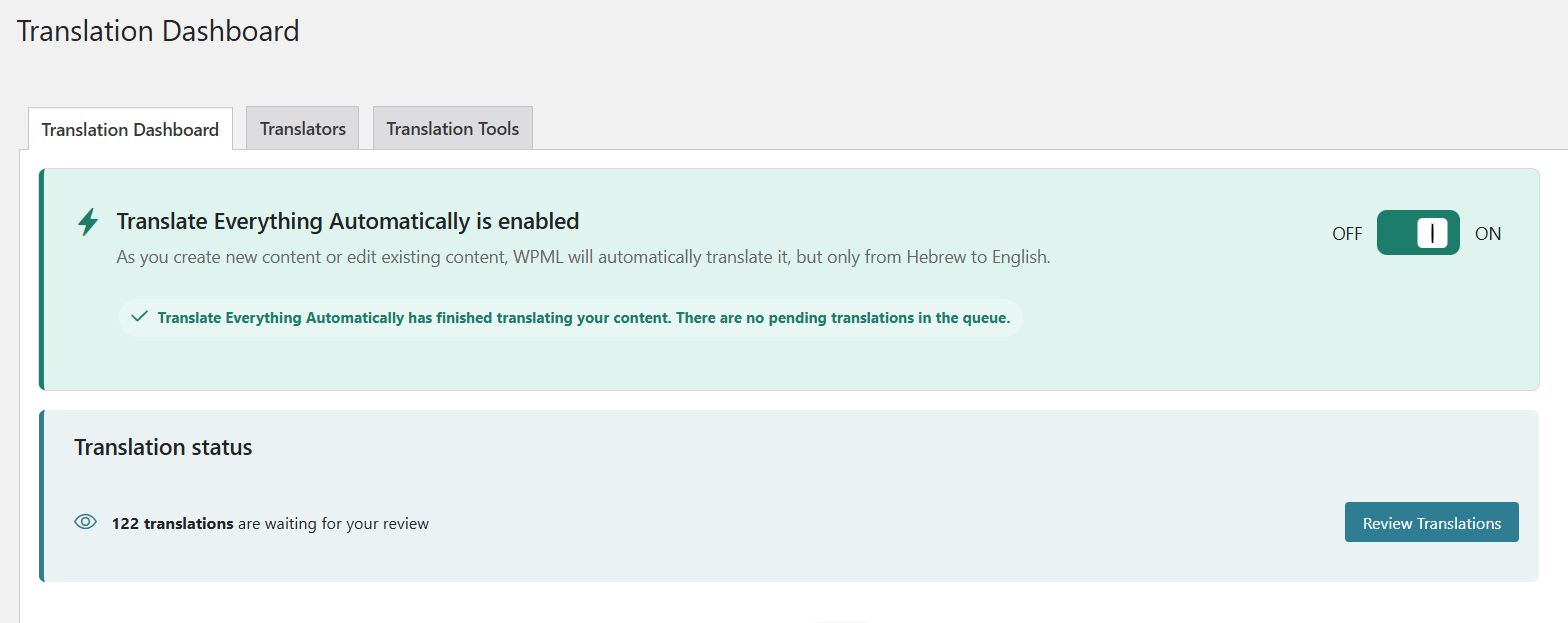This screenshot has height=623, width=1568.
Task: Turn off Translate Everything Automatically switch
Action: coord(1417,233)
